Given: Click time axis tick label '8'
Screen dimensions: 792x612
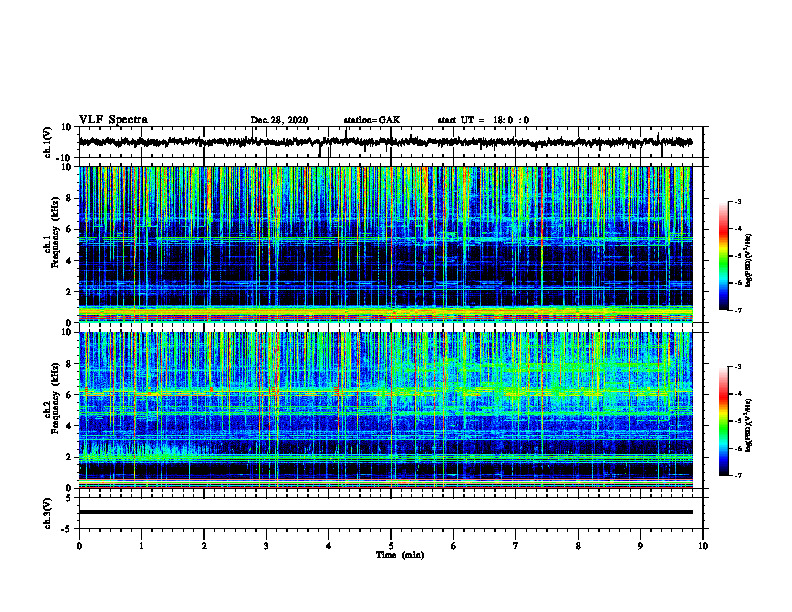Looking at the screenshot, I should 578,546.
